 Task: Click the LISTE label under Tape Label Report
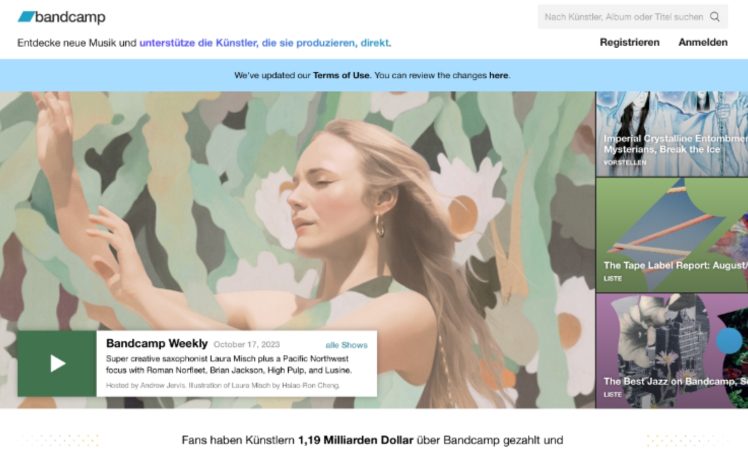(x=613, y=279)
